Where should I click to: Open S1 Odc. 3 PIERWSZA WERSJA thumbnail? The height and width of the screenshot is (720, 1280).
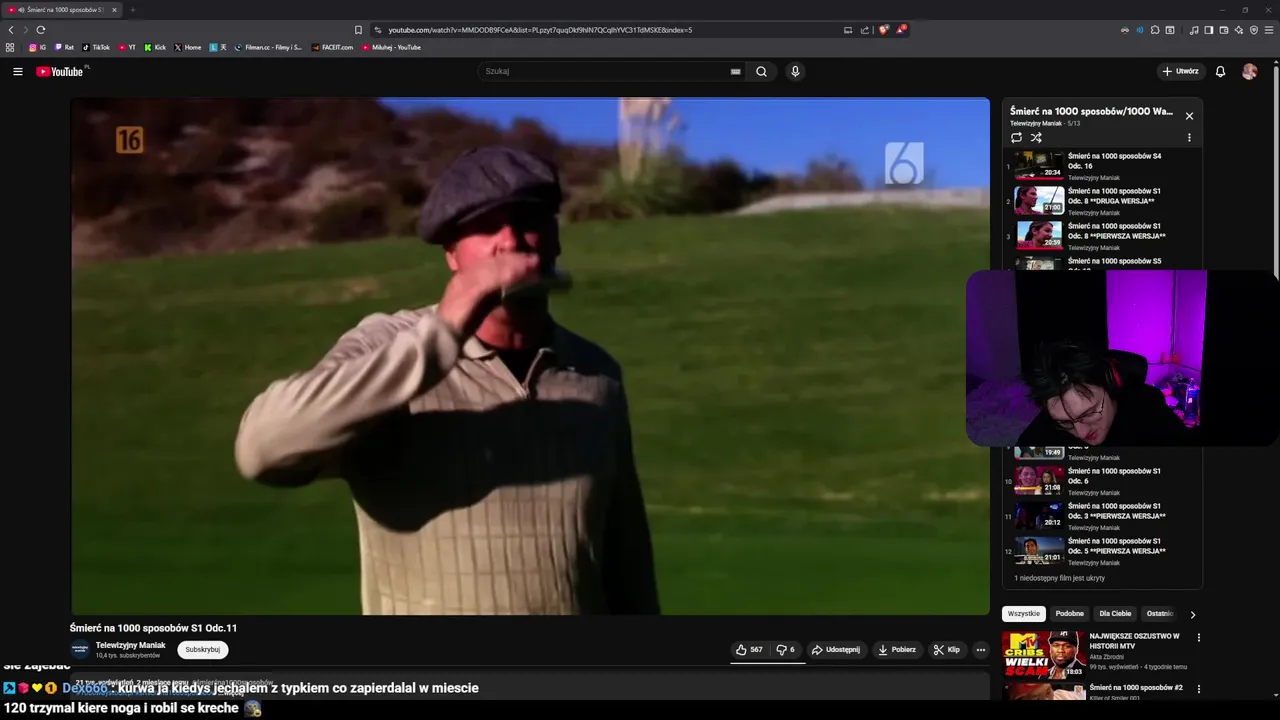(1039, 516)
